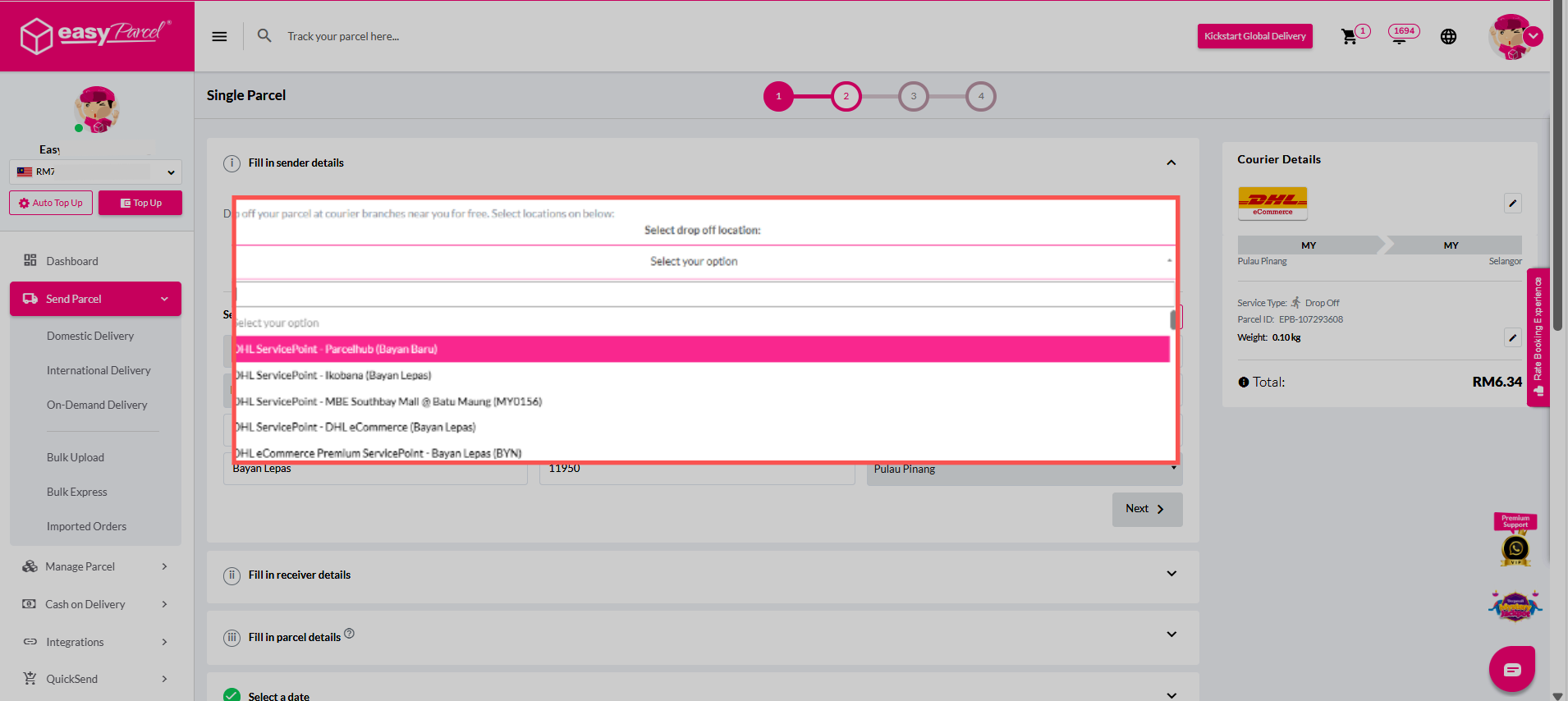Click the sender details info icon

click(x=232, y=163)
